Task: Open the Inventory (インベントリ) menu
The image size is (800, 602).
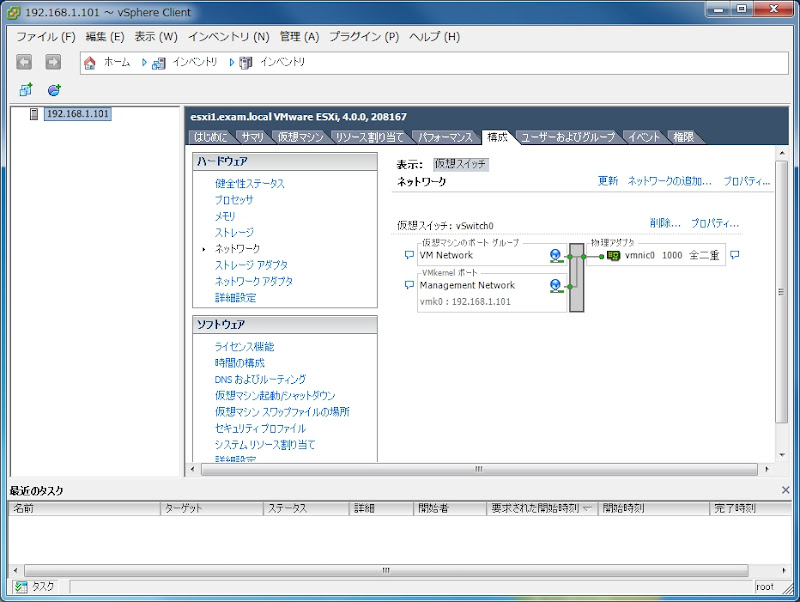Action: 229,37
